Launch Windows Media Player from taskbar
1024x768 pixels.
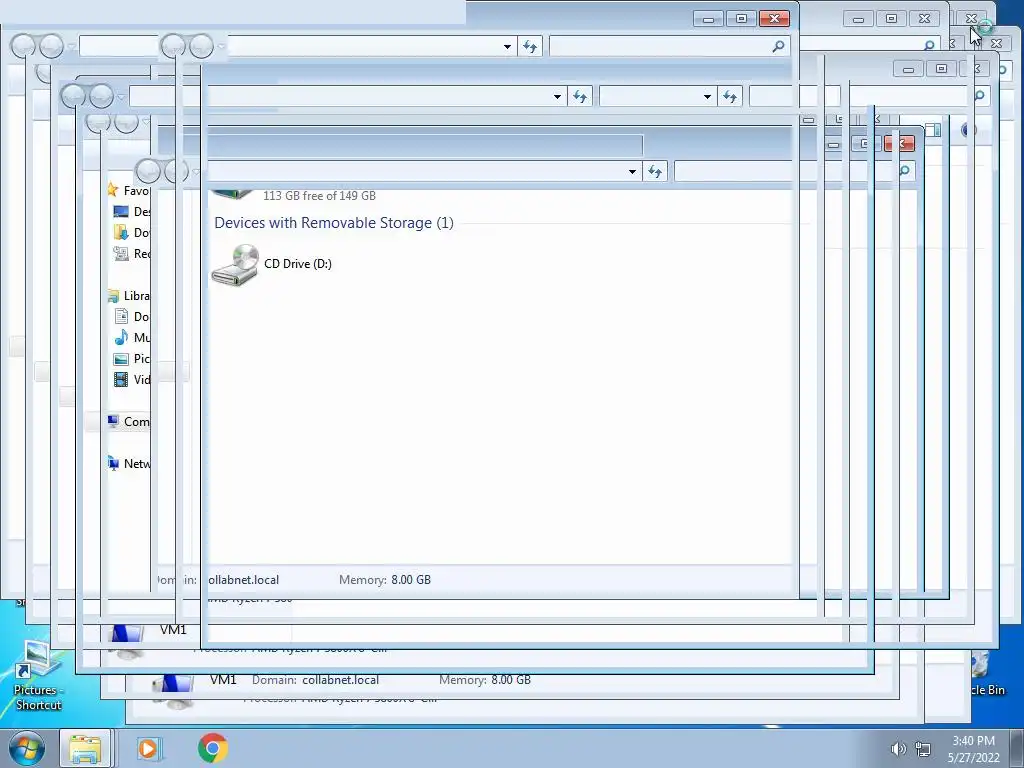tap(148, 748)
